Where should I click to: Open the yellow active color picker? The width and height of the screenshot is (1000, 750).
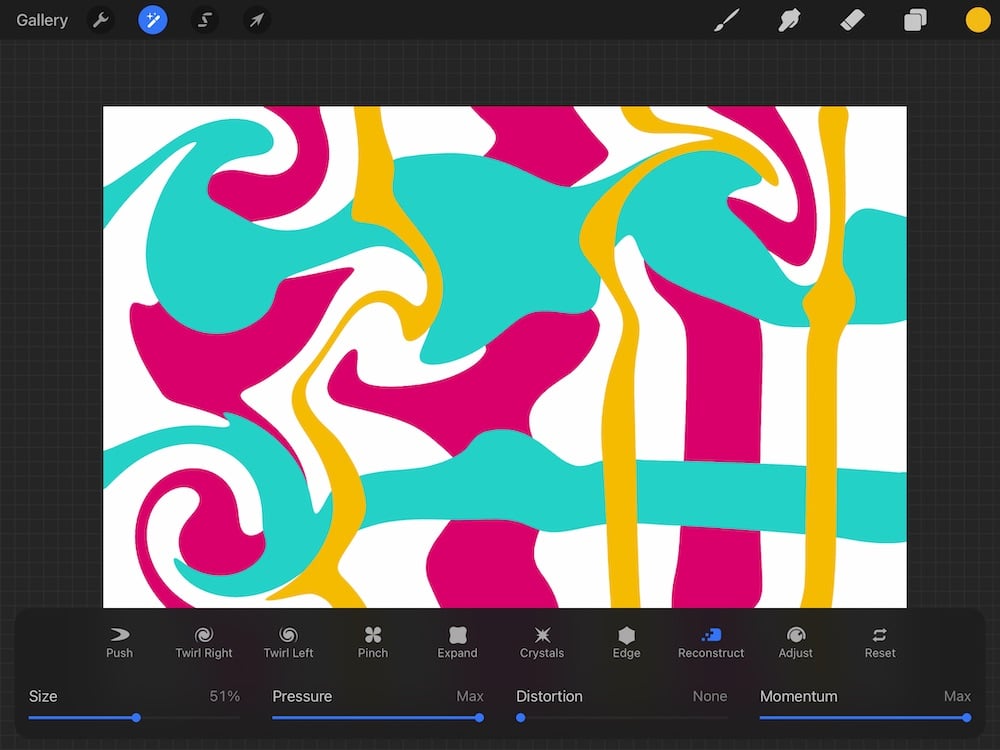(978, 20)
